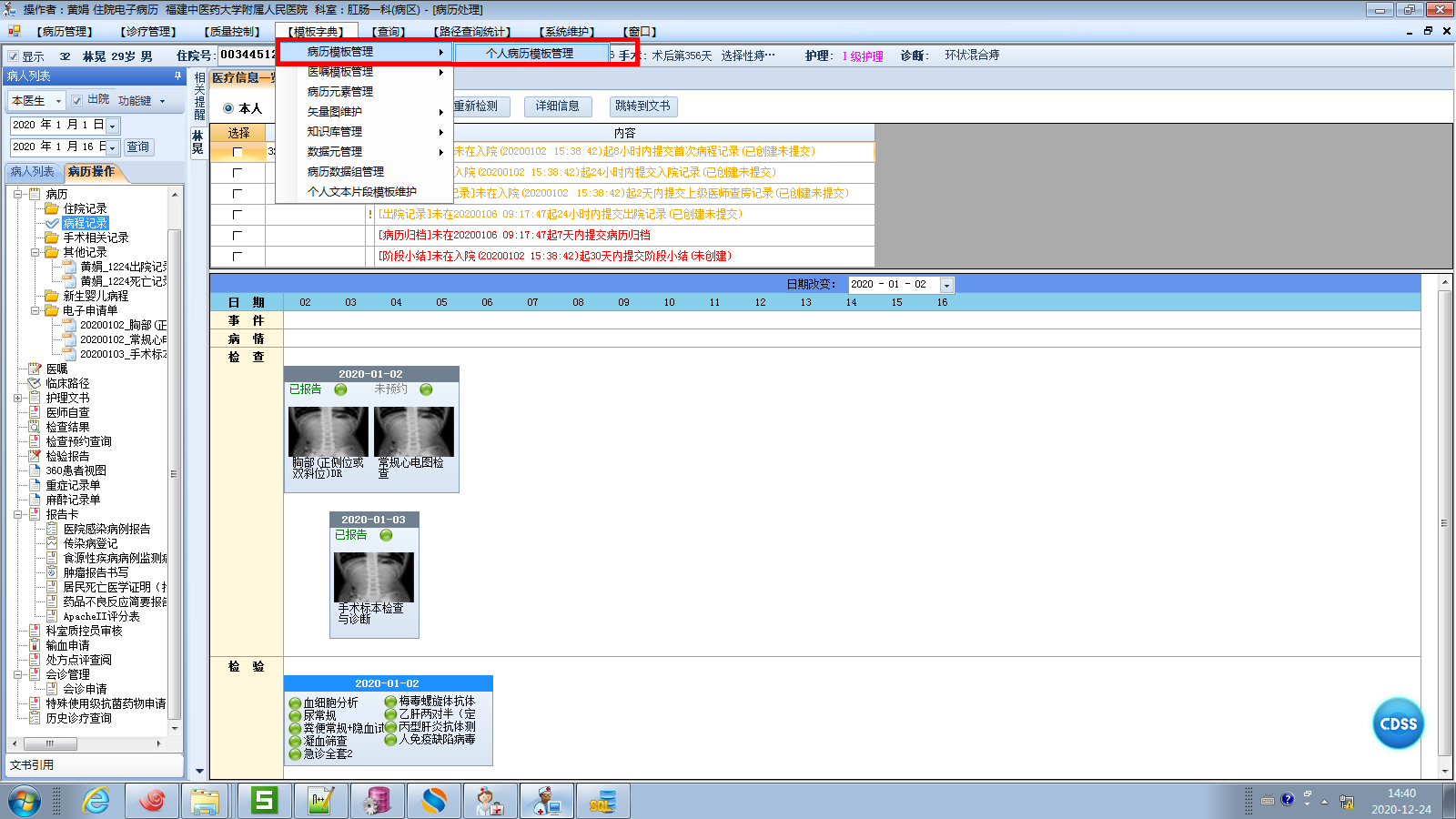This screenshot has height=819, width=1456.
Task: Open the end date 2020年1月16日 dropdown arrow
Action: pos(113,147)
